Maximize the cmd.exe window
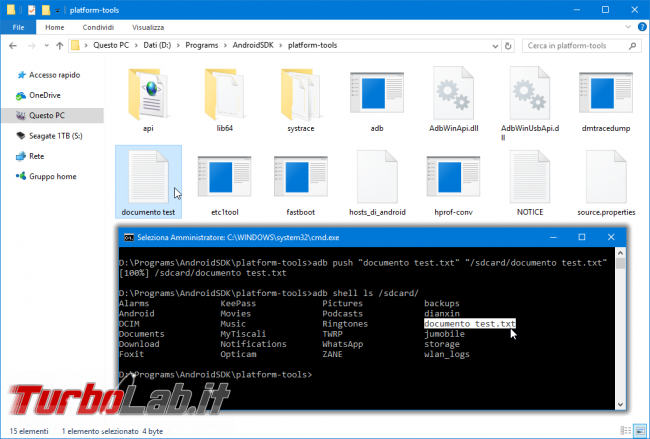Viewport: 650px width, 439px height. [x=582, y=237]
